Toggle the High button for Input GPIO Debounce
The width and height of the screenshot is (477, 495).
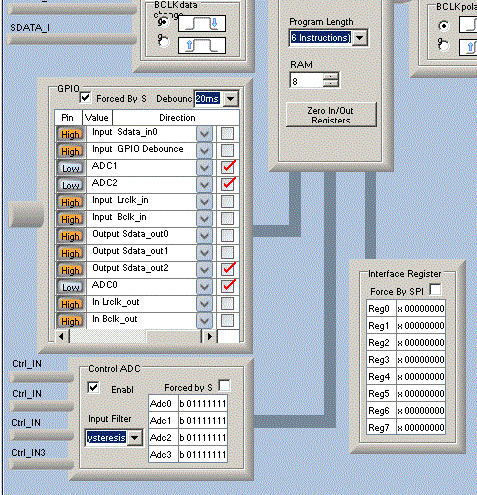tap(70, 151)
